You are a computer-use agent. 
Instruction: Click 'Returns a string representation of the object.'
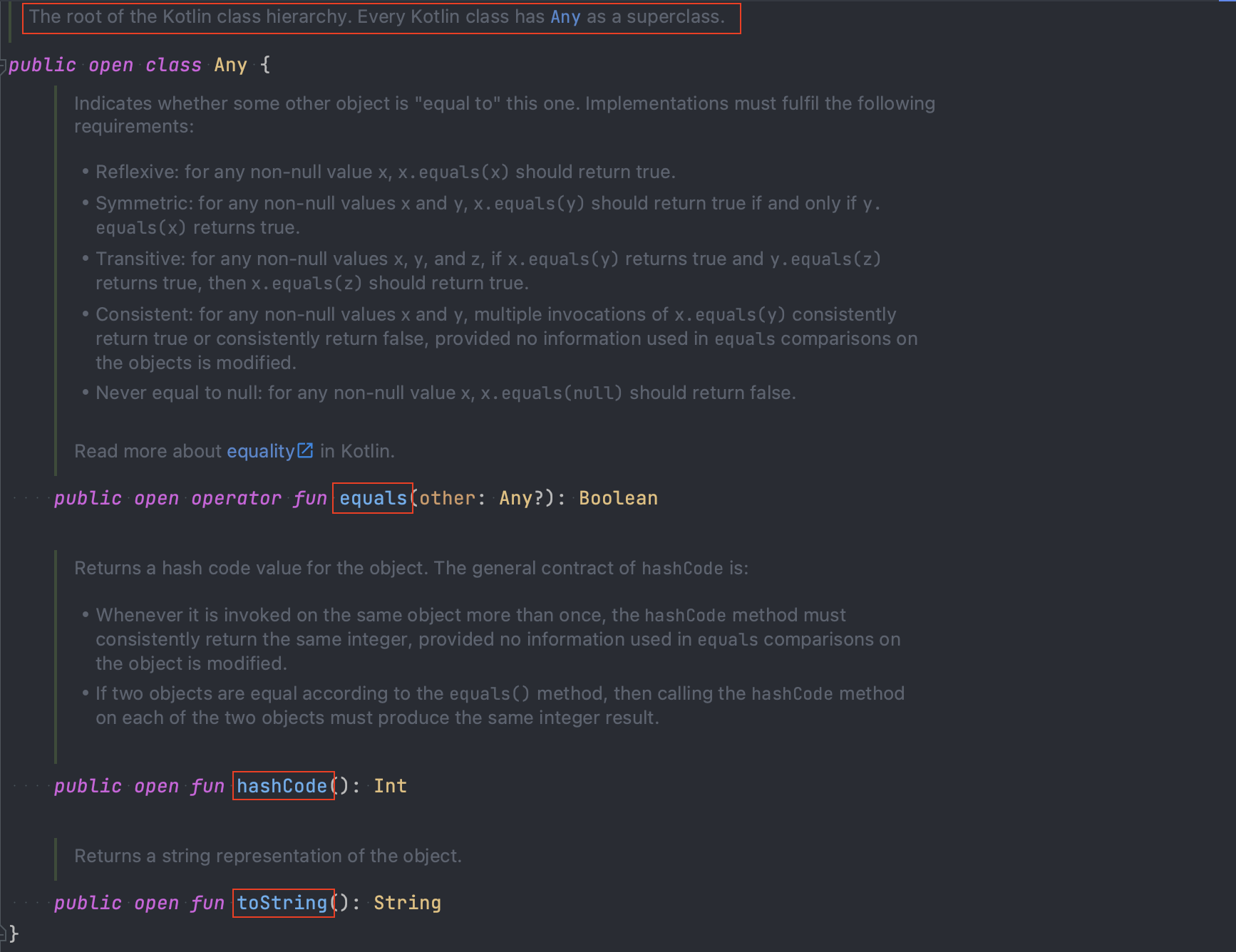click(x=268, y=856)
